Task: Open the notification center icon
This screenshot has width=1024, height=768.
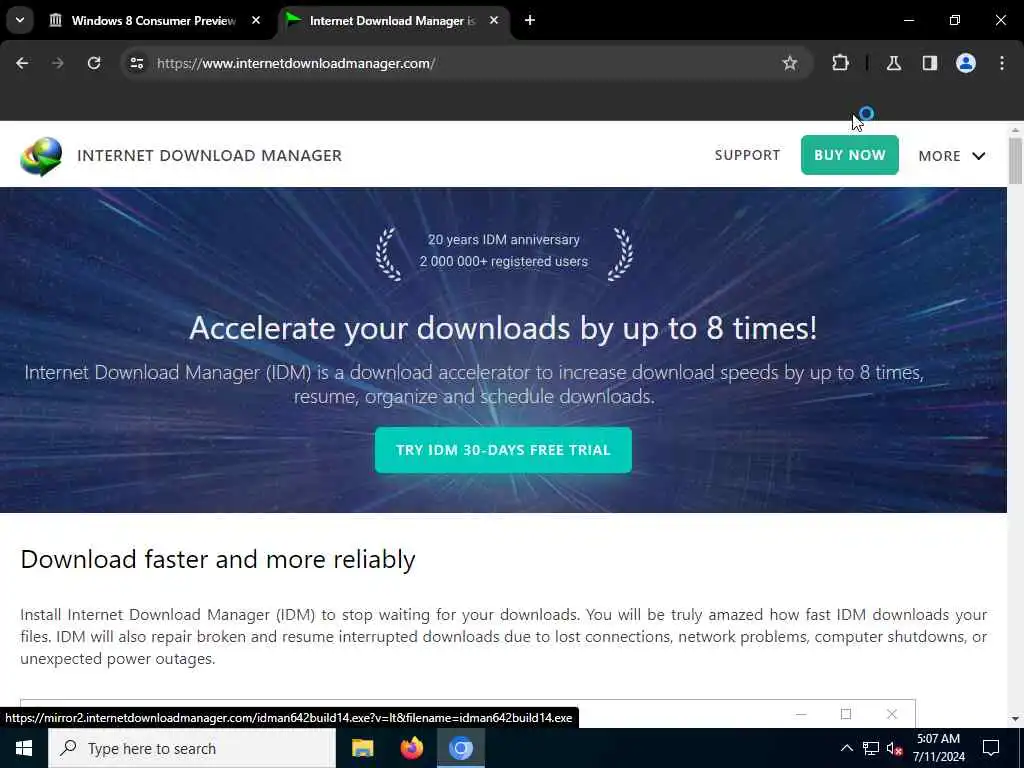Action: tap(991, 748)
